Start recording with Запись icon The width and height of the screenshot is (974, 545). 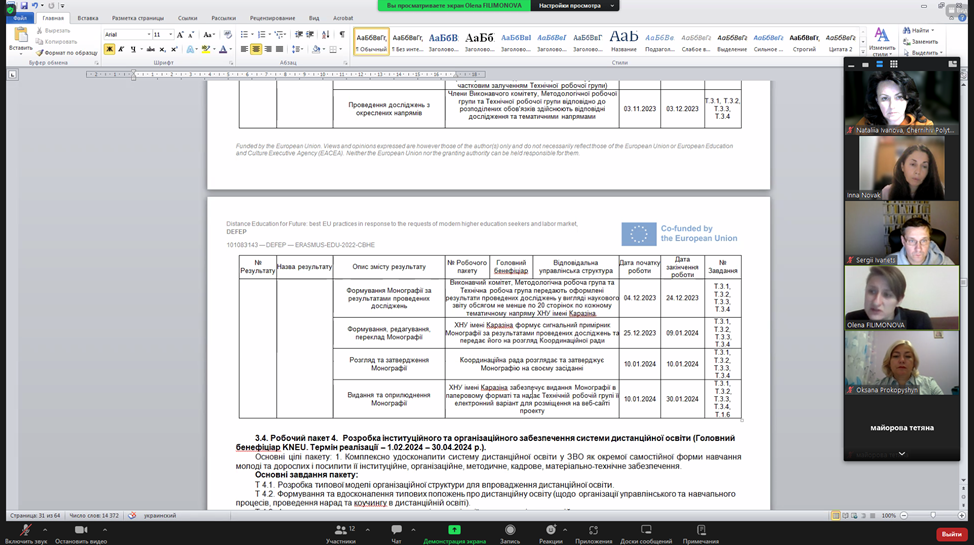[510, 529]
